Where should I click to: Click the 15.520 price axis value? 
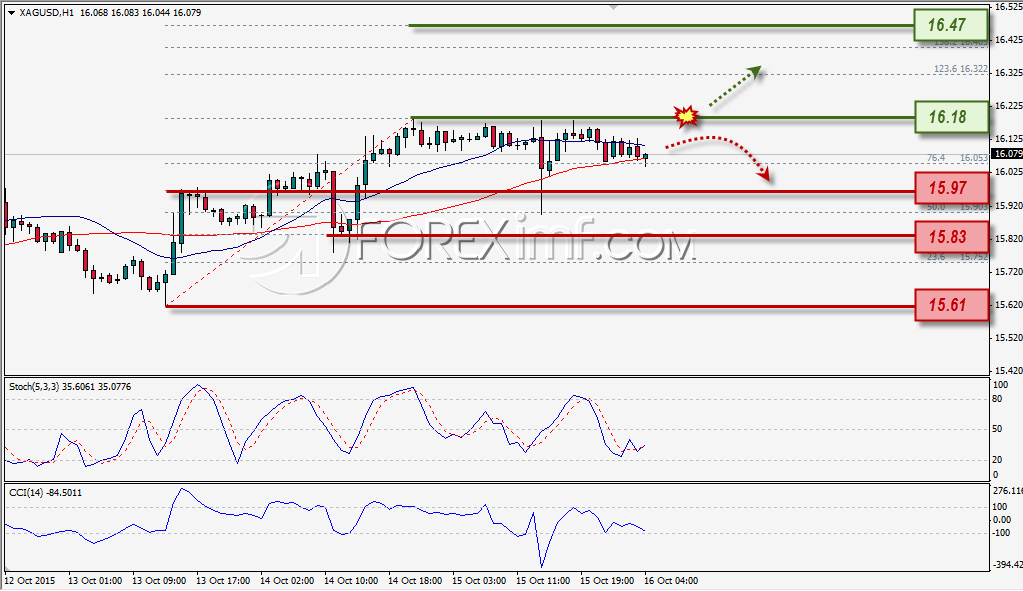point(1008,338)
